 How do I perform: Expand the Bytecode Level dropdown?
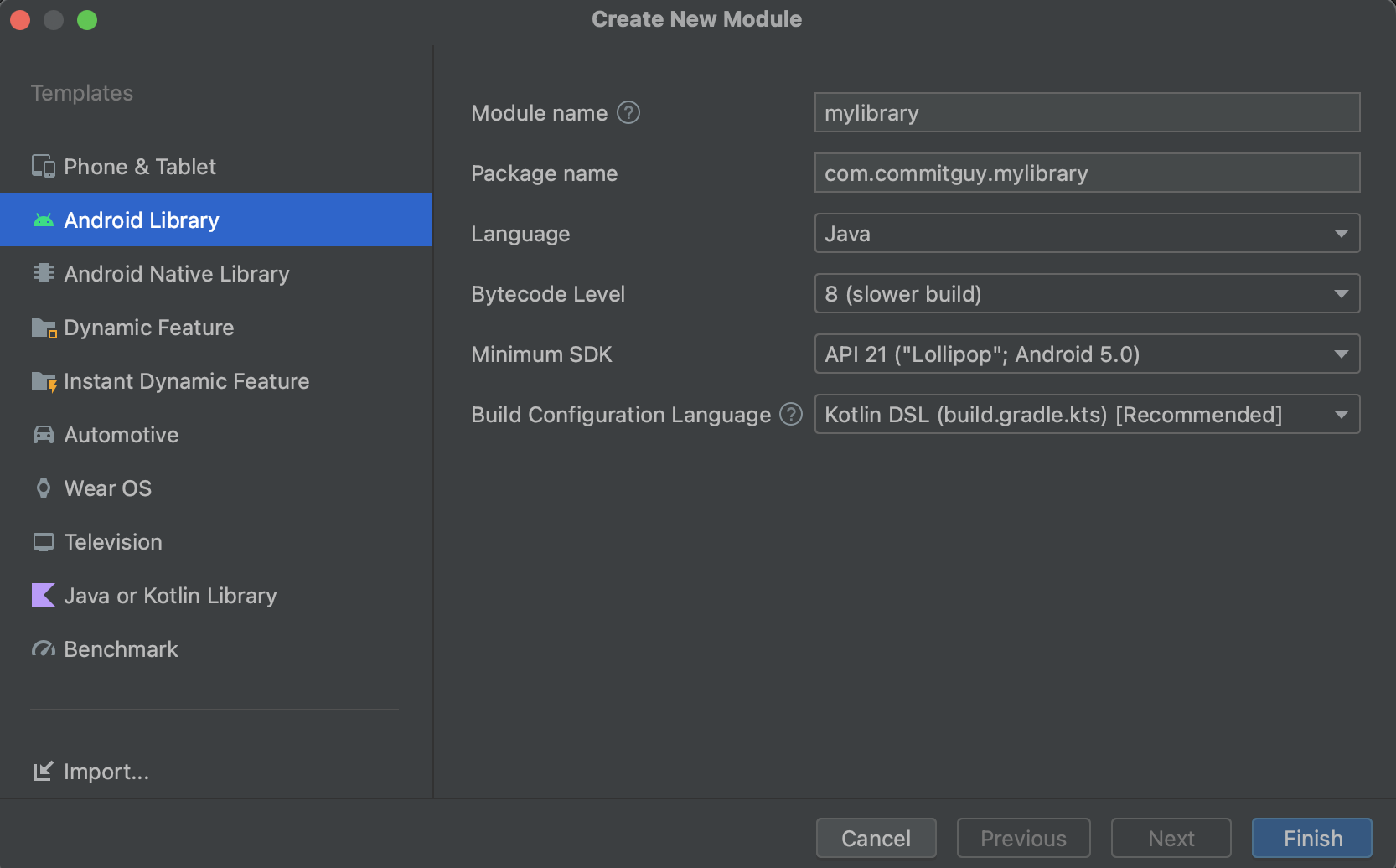(1342, 293)
